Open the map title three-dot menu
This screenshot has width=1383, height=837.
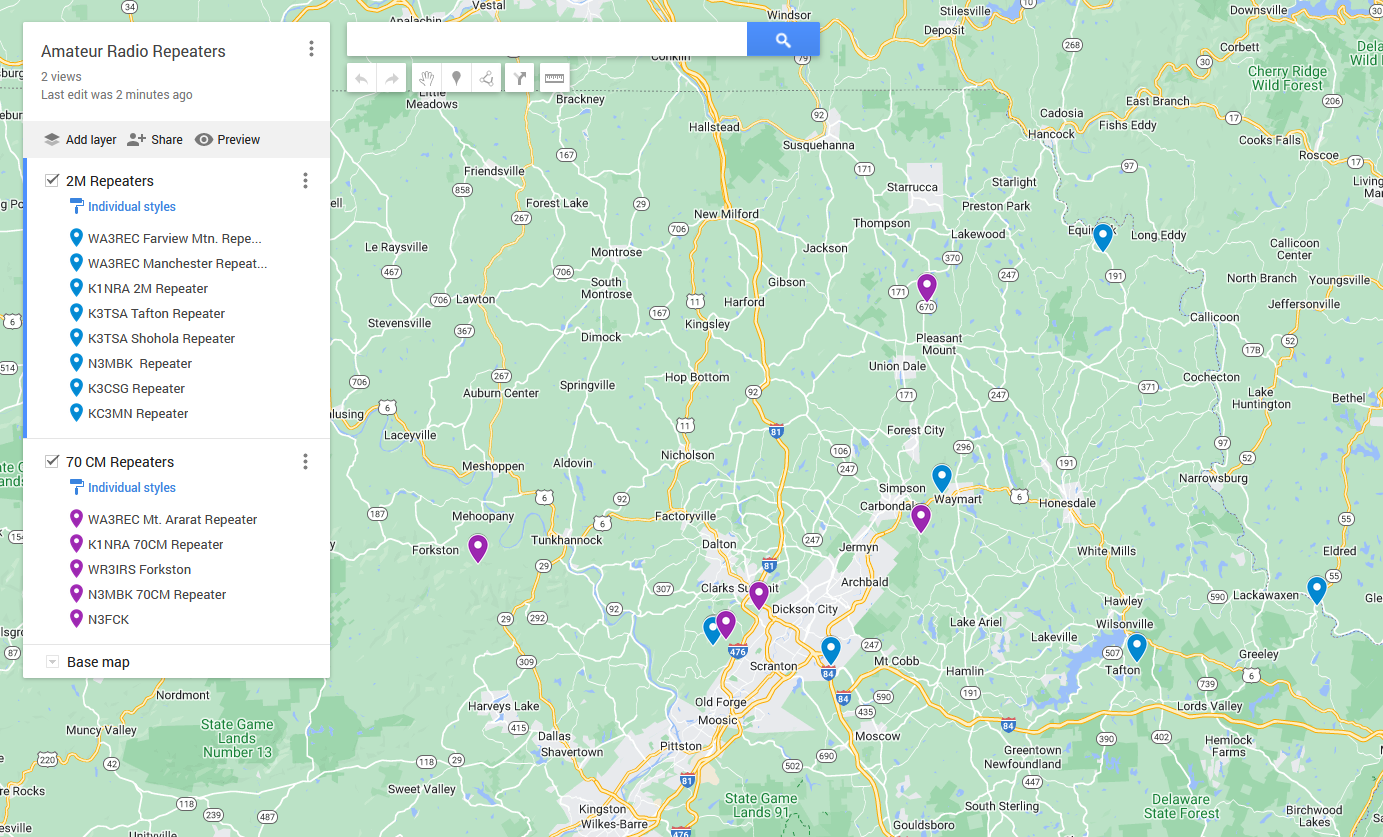point(311,49)
